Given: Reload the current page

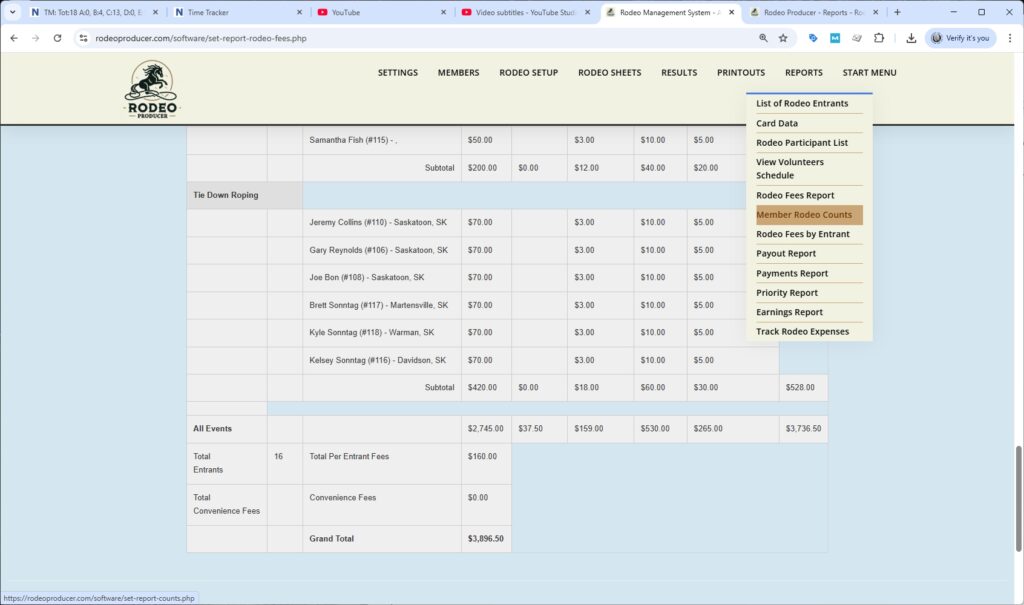Looking at the screenshot, I should coord(57,37).
